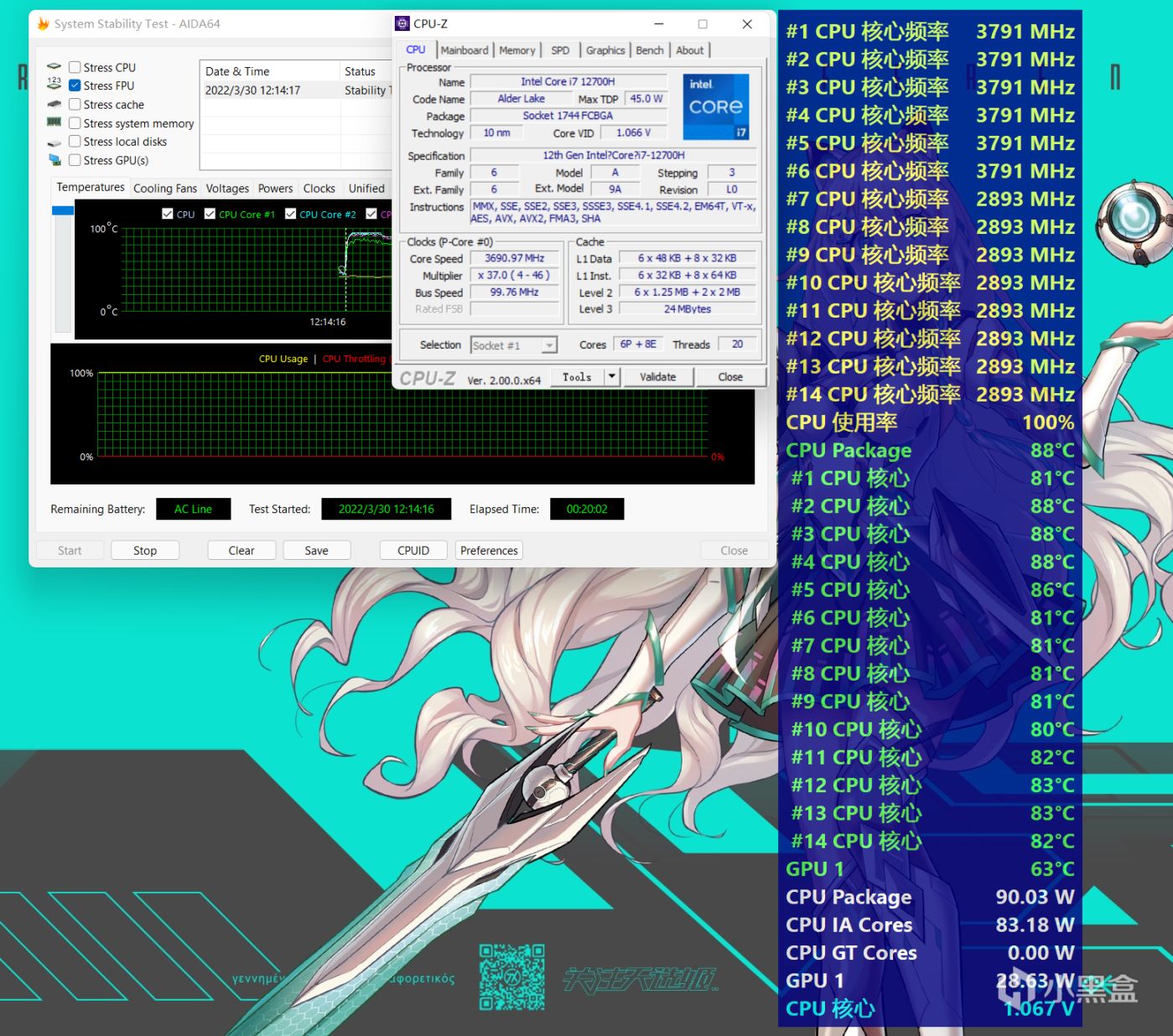Enable the Stress CPU checkbox
This screenshot has height=1036, width=1173.
[75, 67]
